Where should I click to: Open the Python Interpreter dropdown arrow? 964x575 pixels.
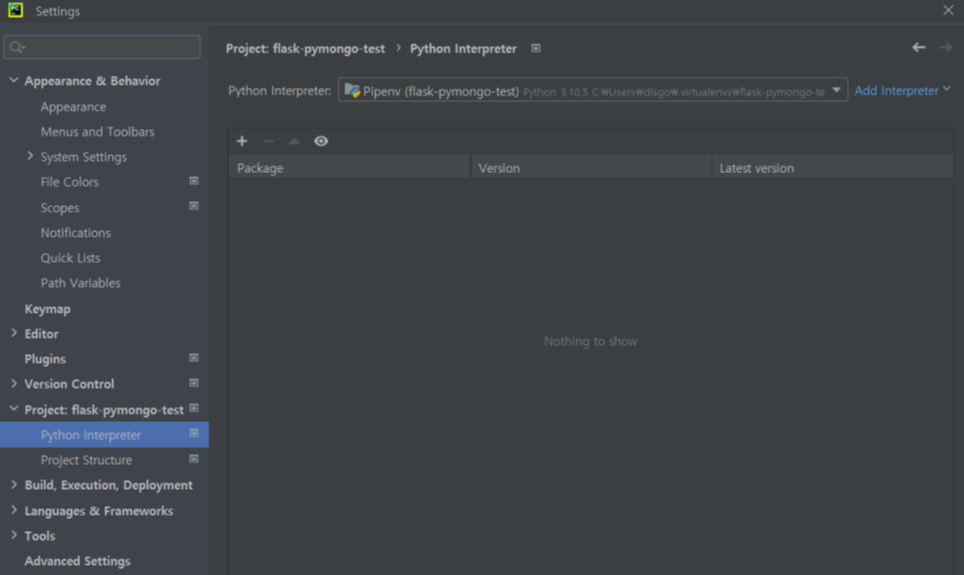836,90
